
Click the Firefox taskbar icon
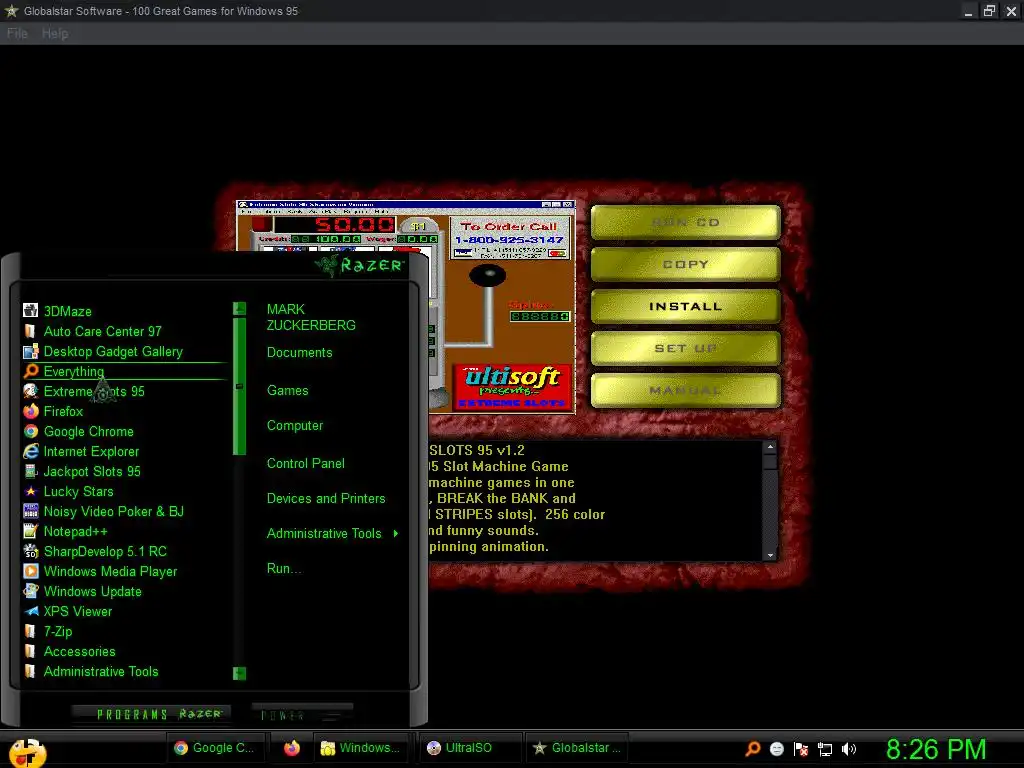(291, 748)
